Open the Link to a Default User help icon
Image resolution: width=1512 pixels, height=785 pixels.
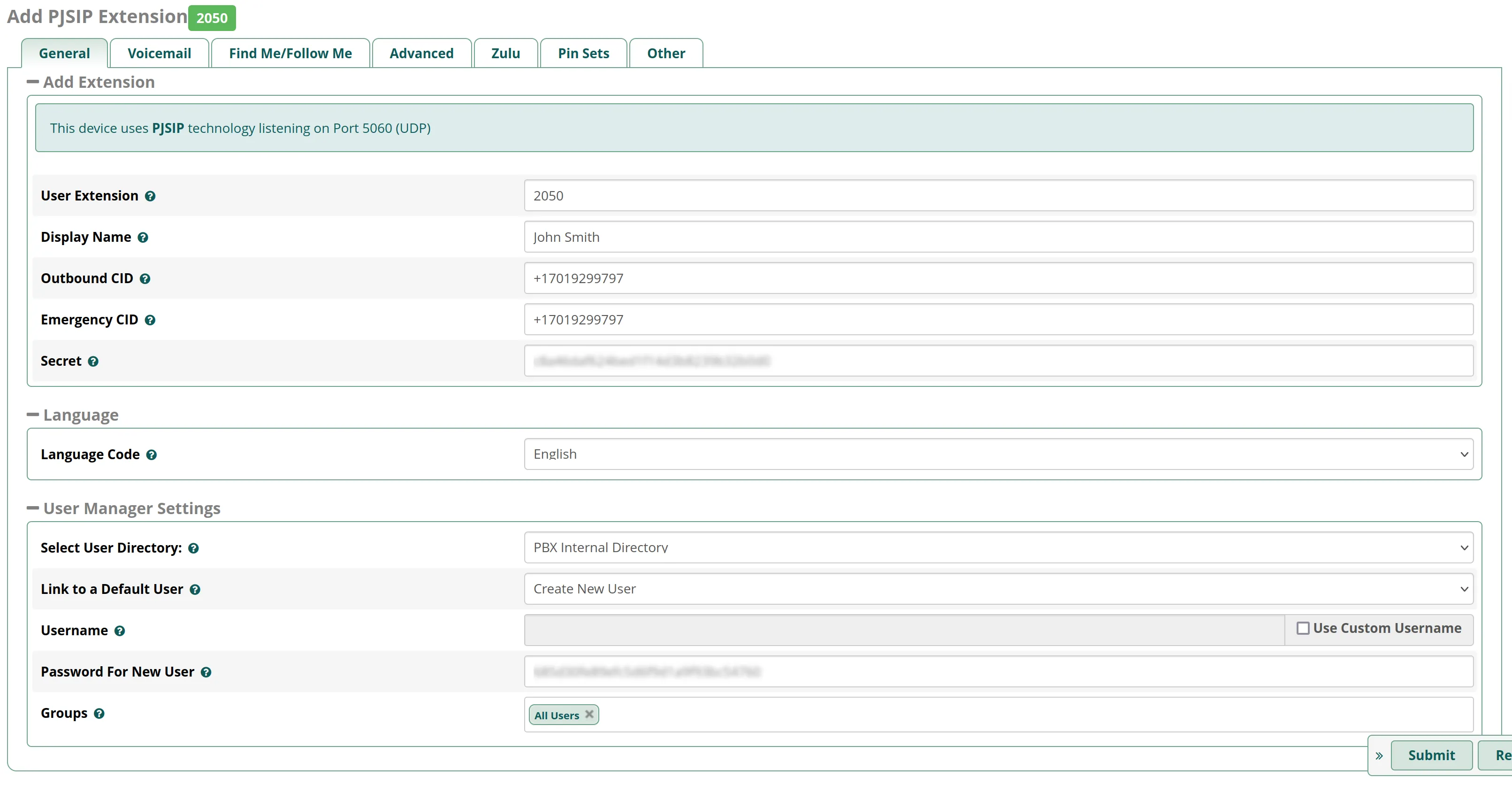(196, 590)
